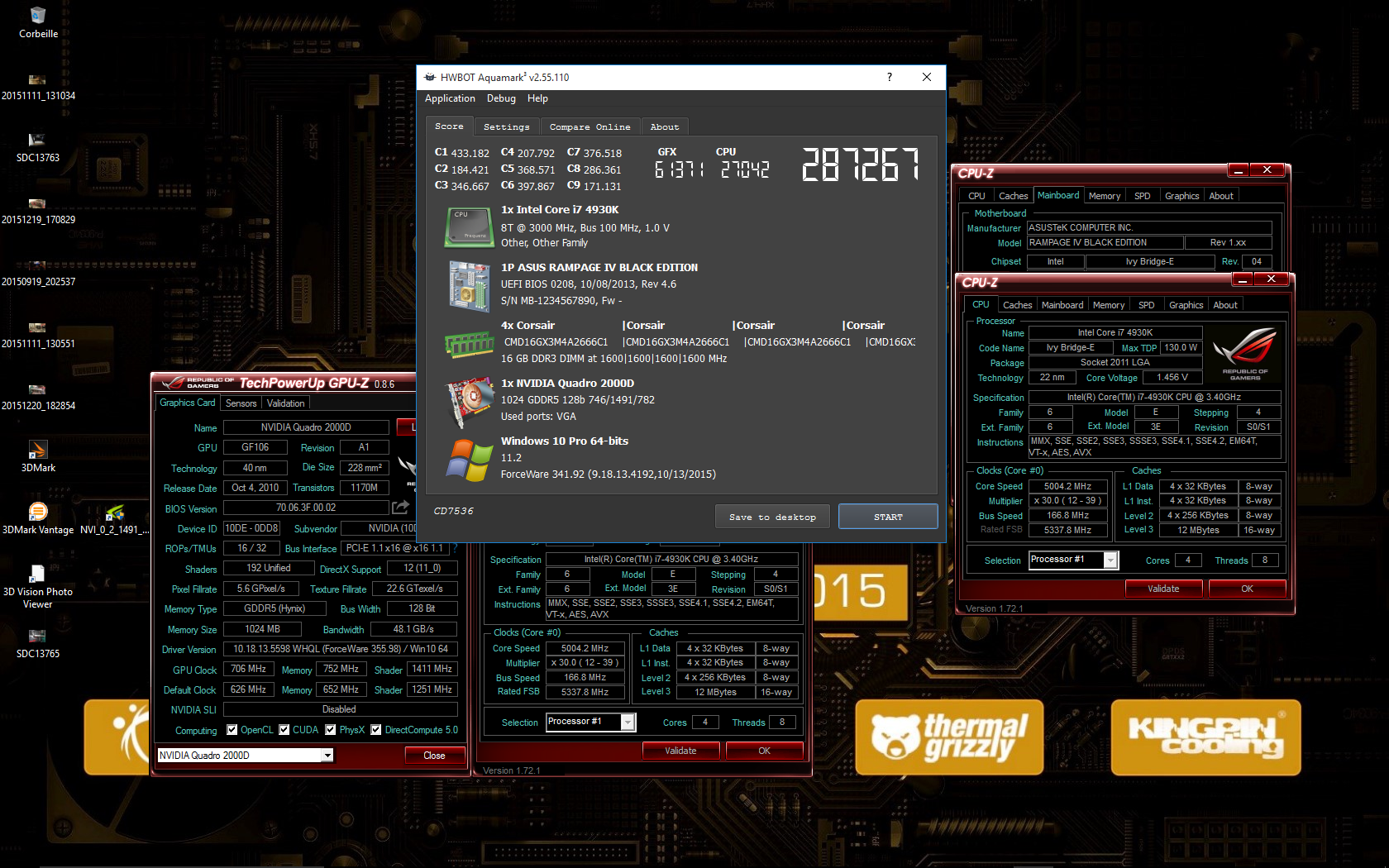Open the Debug menu in Aquamark
1389x868 pixels.
tap(501, 98)
